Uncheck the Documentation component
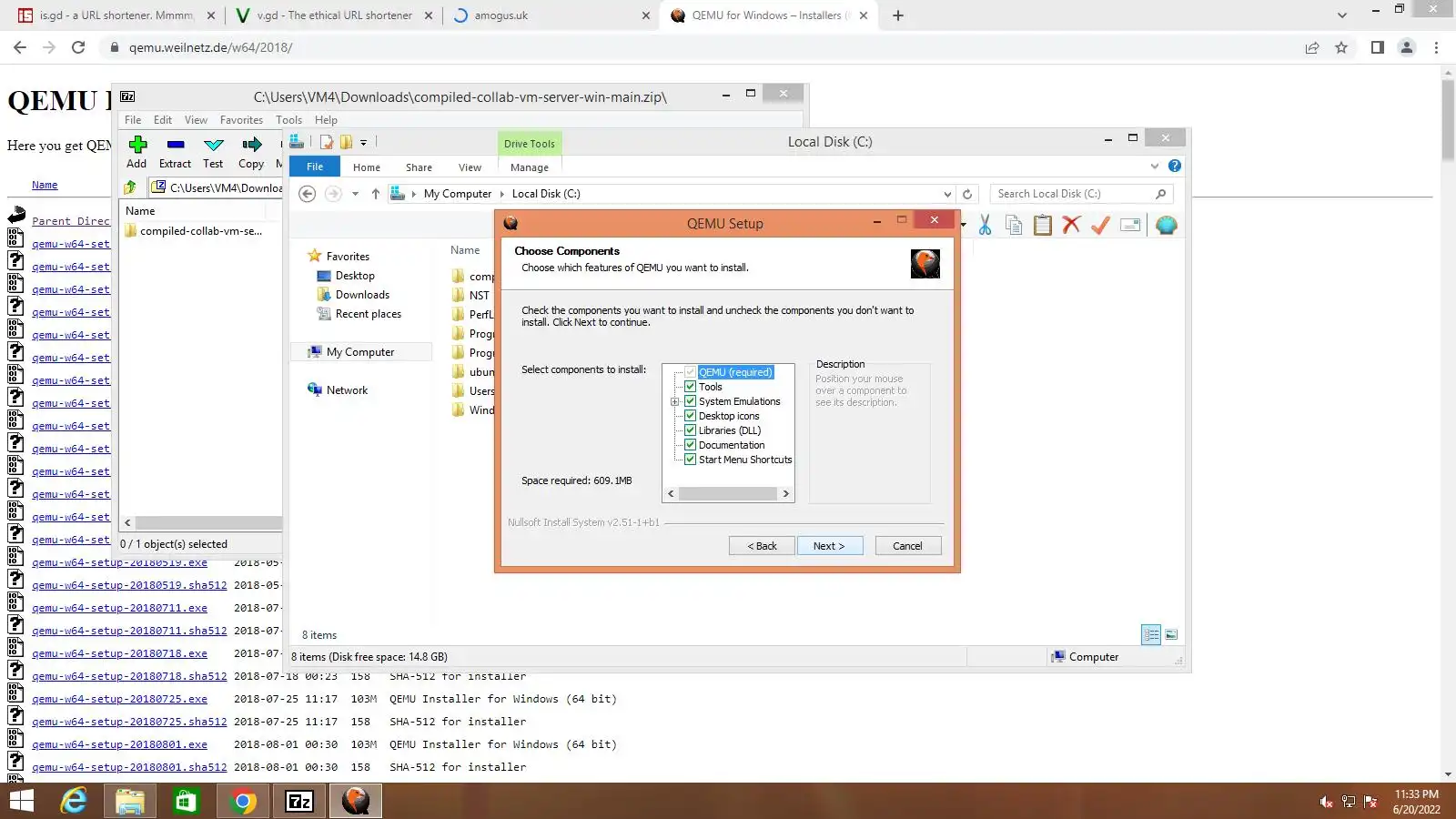This screenshot has height=819, width=1456. pos(691,445)
